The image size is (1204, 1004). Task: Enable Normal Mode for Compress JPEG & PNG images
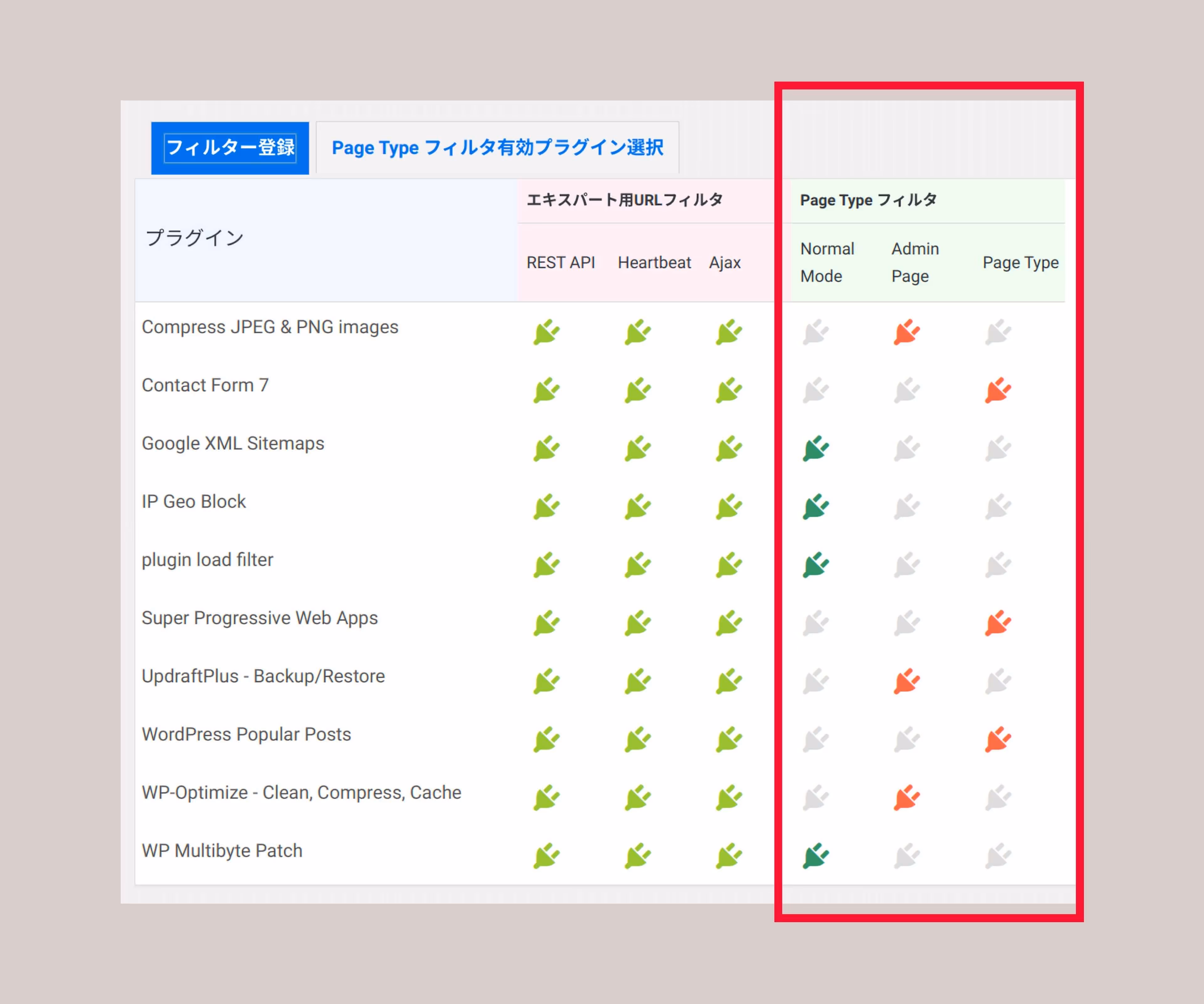[x=815, y=332]
